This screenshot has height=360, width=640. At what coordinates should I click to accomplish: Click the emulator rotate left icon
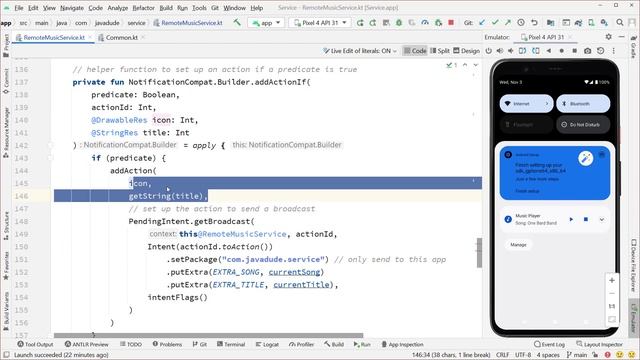[x=522, y=51]
